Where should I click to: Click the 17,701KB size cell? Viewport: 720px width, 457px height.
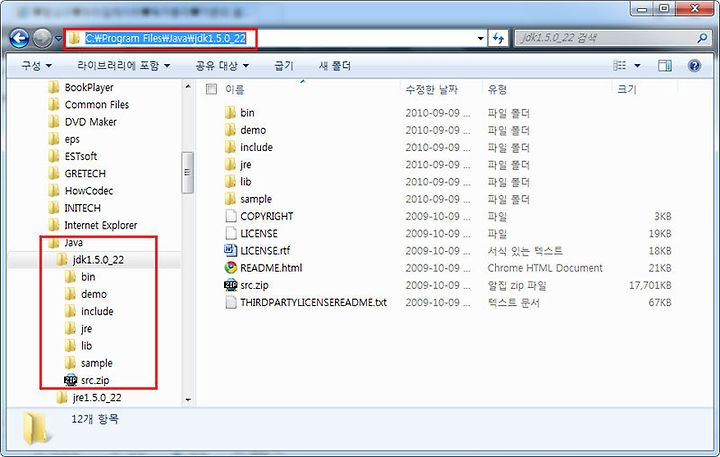coord(650,285)
